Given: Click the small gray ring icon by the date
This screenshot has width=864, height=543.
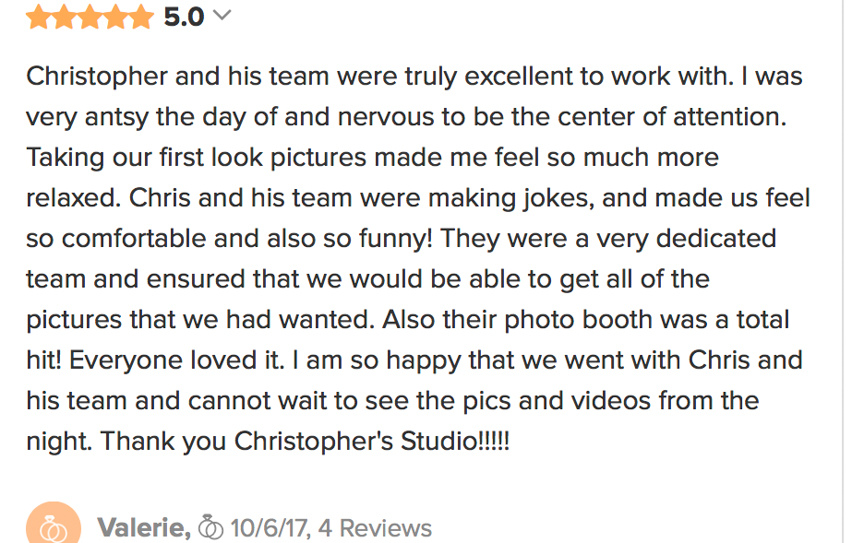Looking at the screenshot, I should pyautogui.click(x=210, y=528).
